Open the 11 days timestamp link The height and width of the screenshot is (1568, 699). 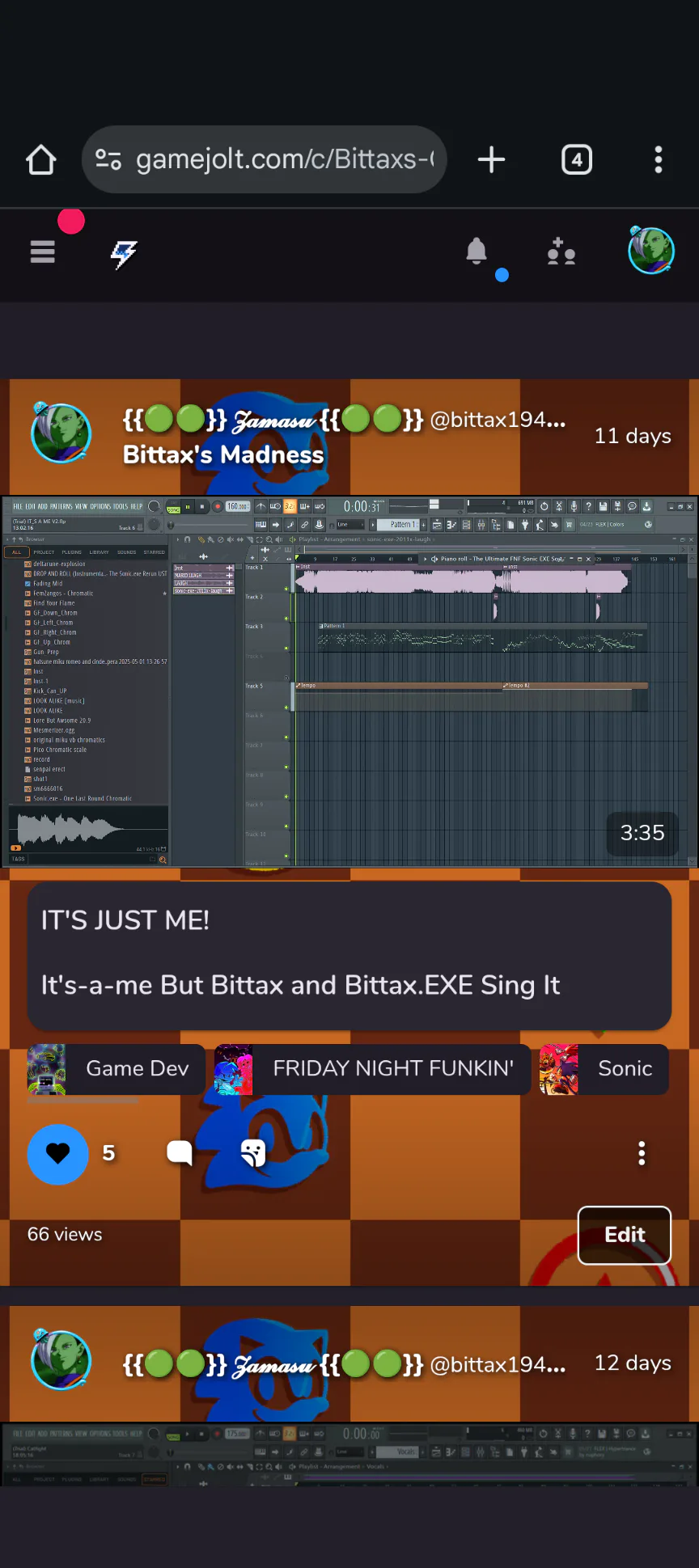(x=633, y=436)
